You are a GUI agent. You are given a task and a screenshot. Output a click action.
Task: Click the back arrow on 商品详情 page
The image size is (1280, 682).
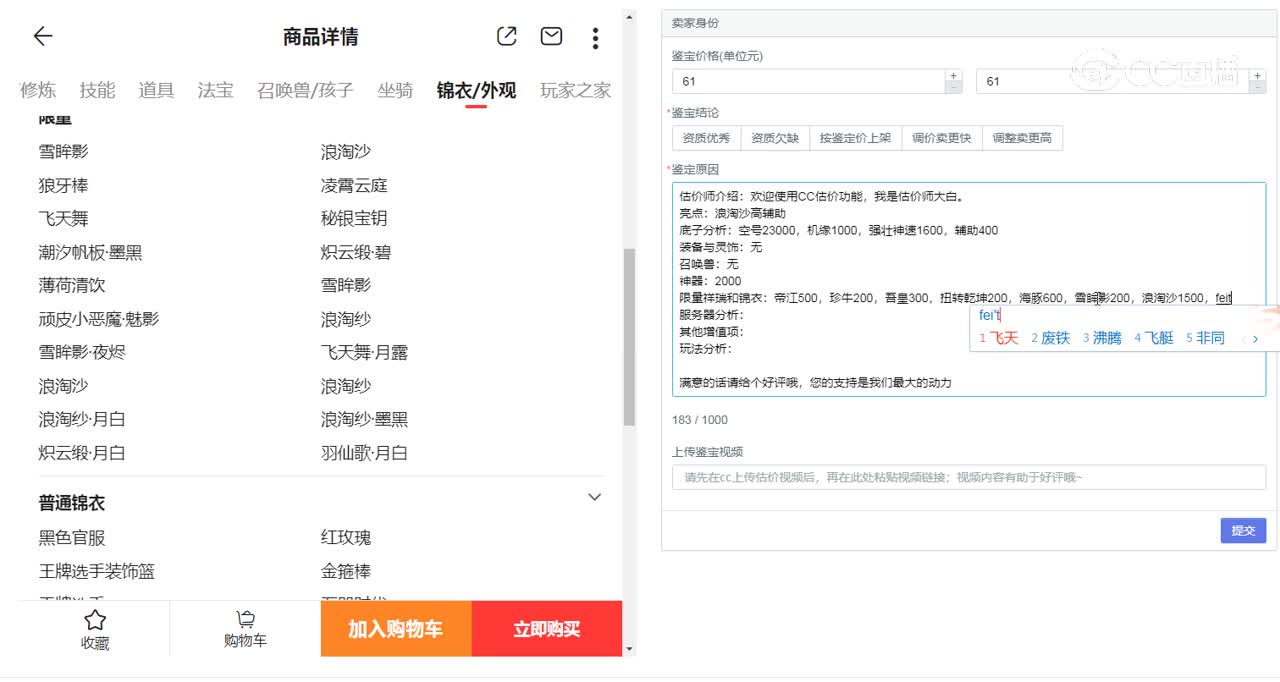click(x=41, y=36)
